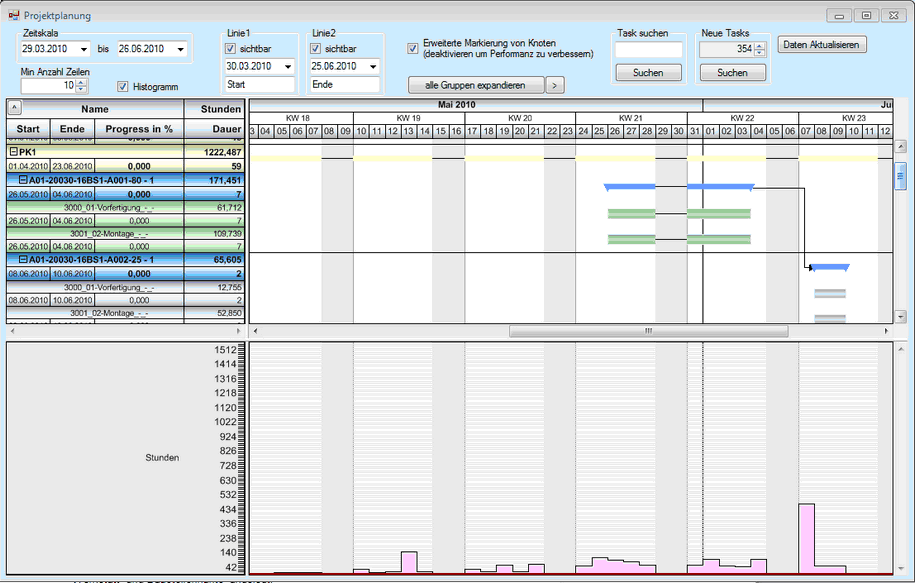Viewport: 915px width, 583px height.
Task: Click the Gantt timeline scroll right arrow
Action: pyautogui.click(x=885, y=330)
